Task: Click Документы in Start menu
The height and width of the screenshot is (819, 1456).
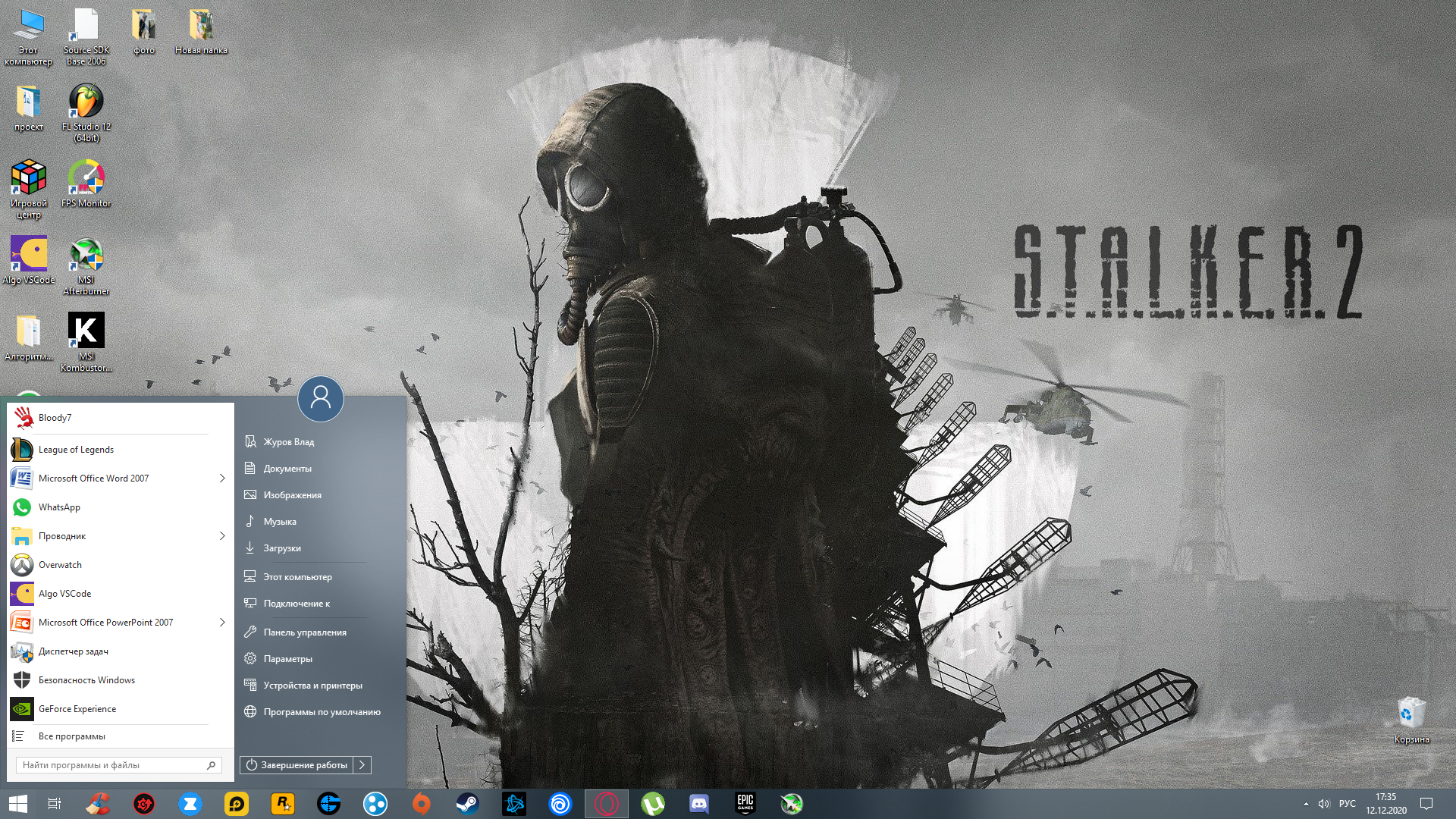Action: point(287,468)
